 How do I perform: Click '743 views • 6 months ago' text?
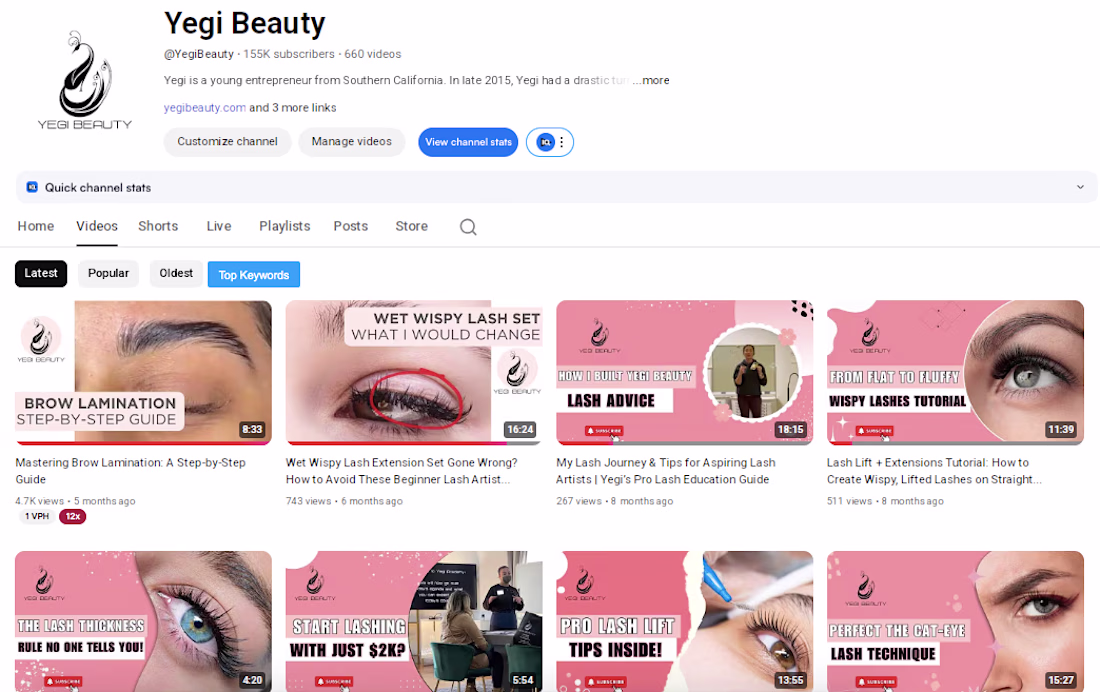[x=344, y=501]
